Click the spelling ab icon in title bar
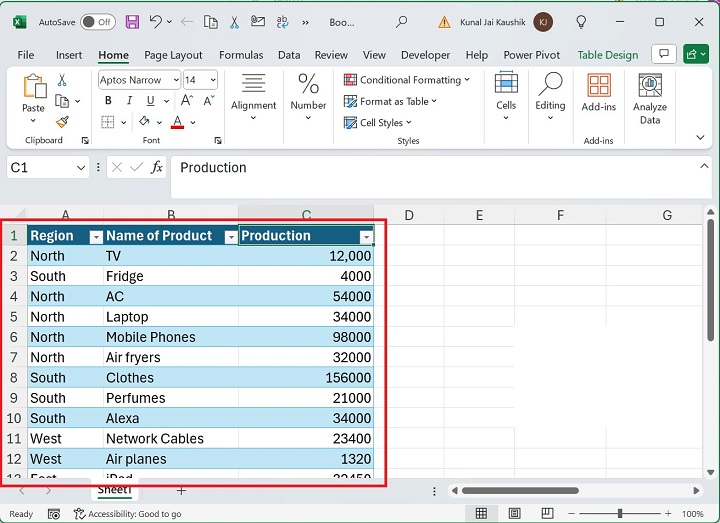This screenshot has height=523, width=720. 282,22
